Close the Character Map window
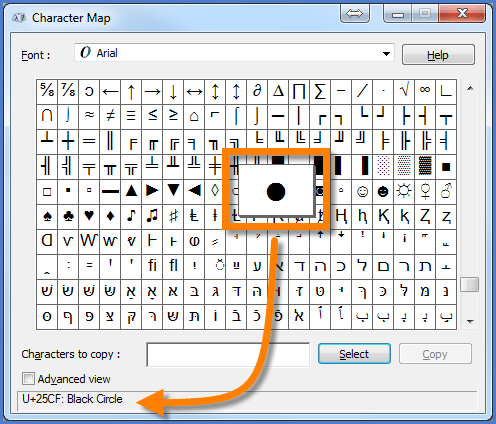Image resolution: width=496 pixels, height=424 pixels. 462,14
